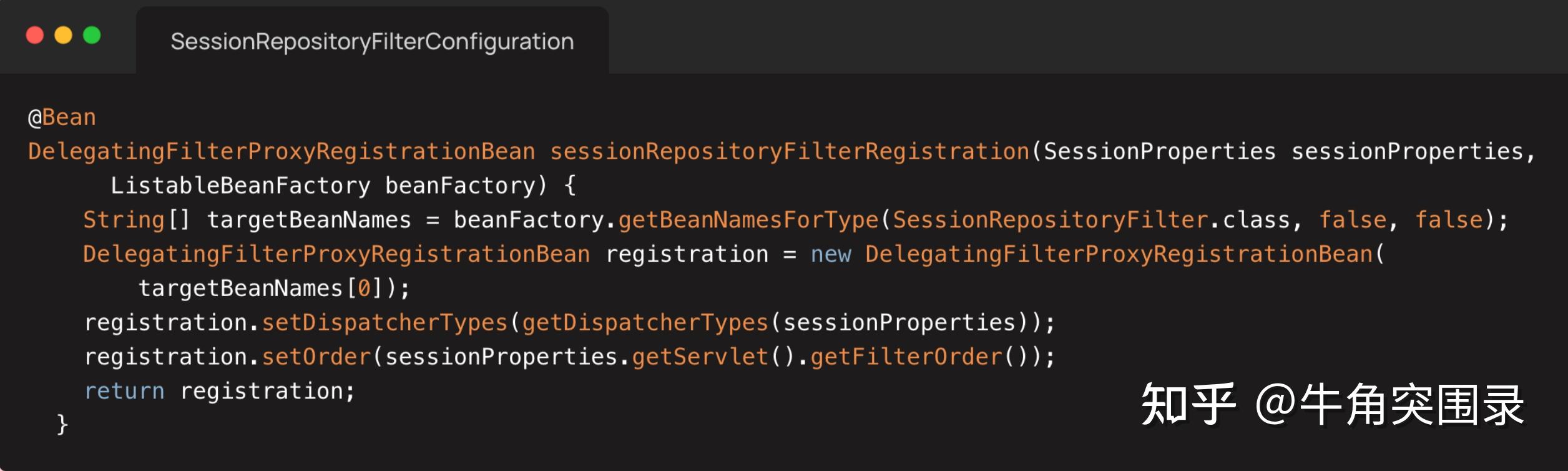The image size is (1568, 471).
Task: Click the blue return keyword
Action: (124, 391)
